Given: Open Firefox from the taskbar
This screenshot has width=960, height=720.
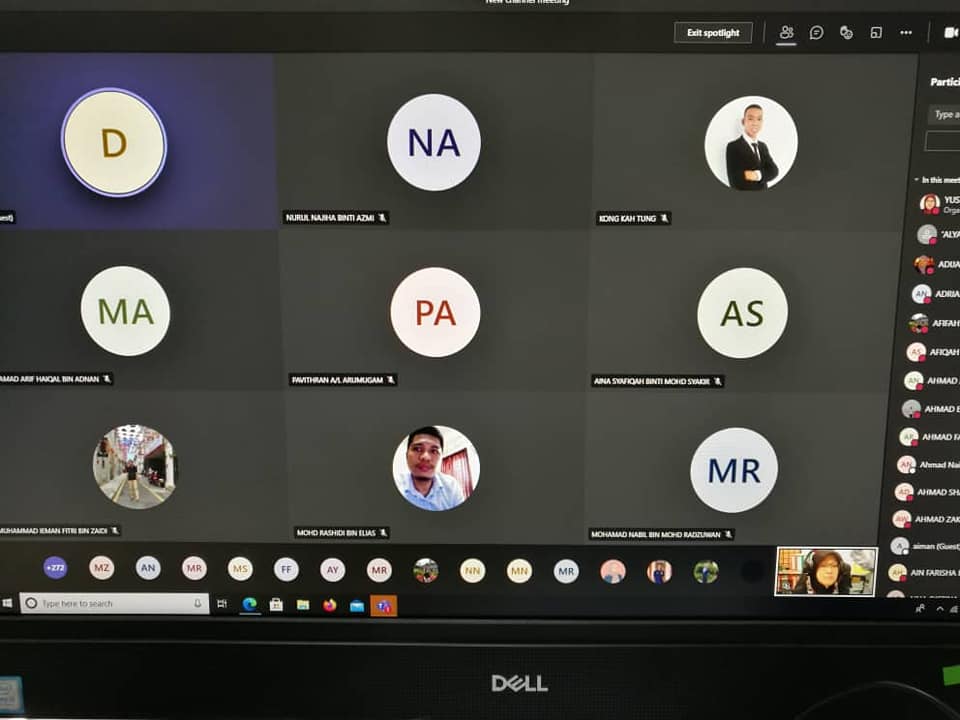Looking at the screenshot, I should pyautogui.click(x=329, y=606).
